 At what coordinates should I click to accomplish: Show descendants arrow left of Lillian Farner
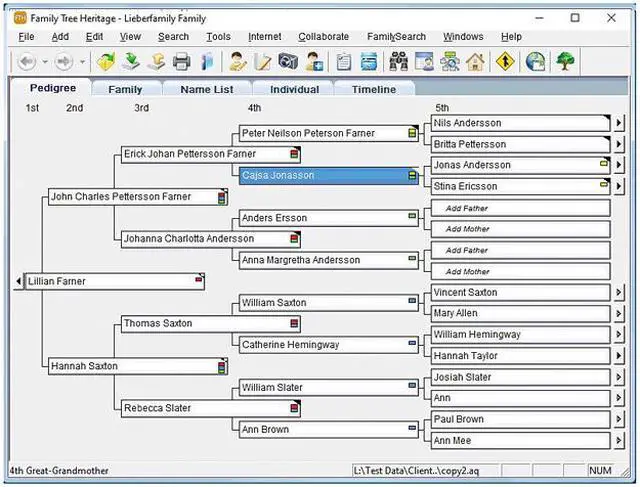click(x=18, y=281)
